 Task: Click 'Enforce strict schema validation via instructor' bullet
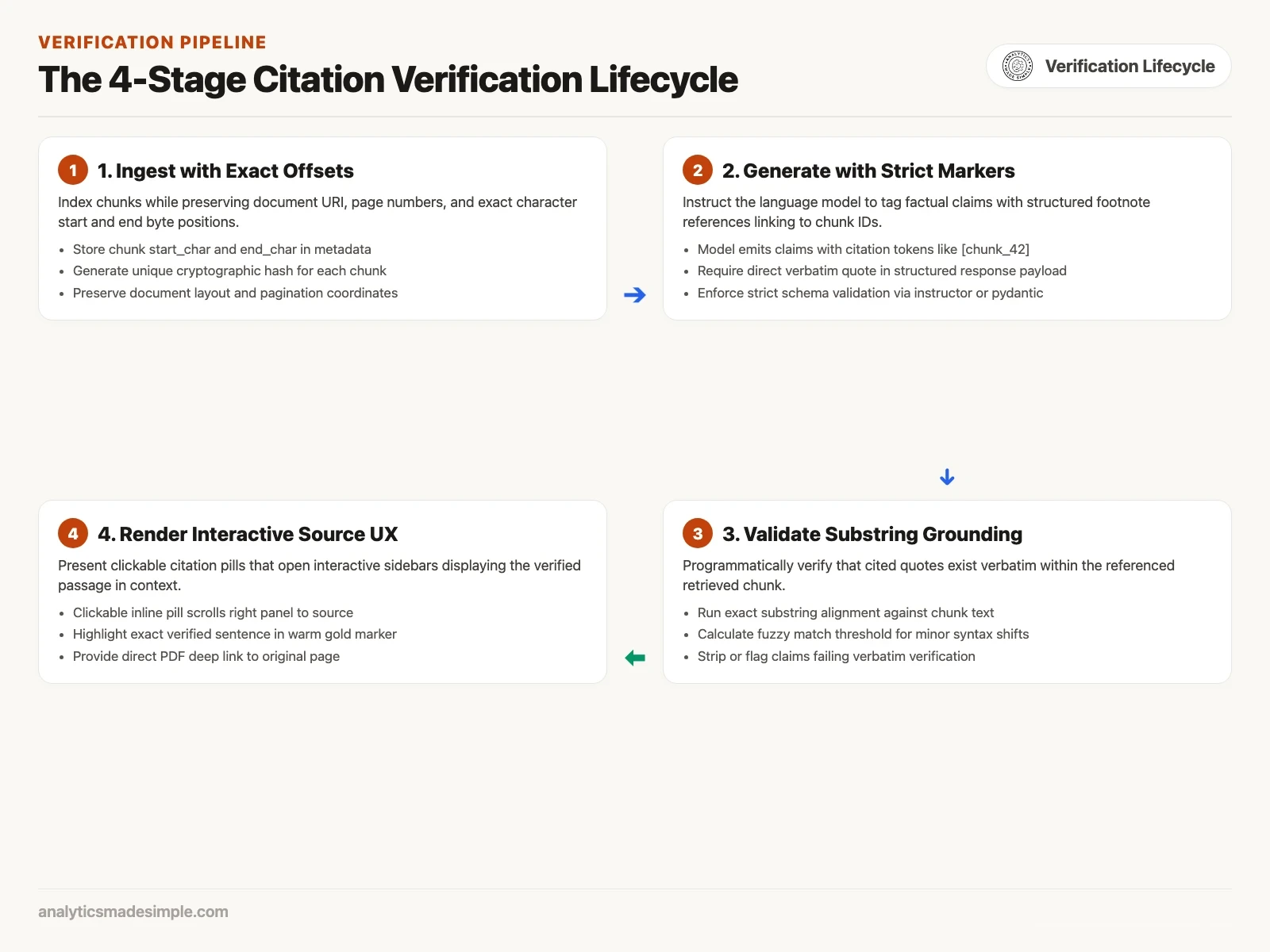870,293
